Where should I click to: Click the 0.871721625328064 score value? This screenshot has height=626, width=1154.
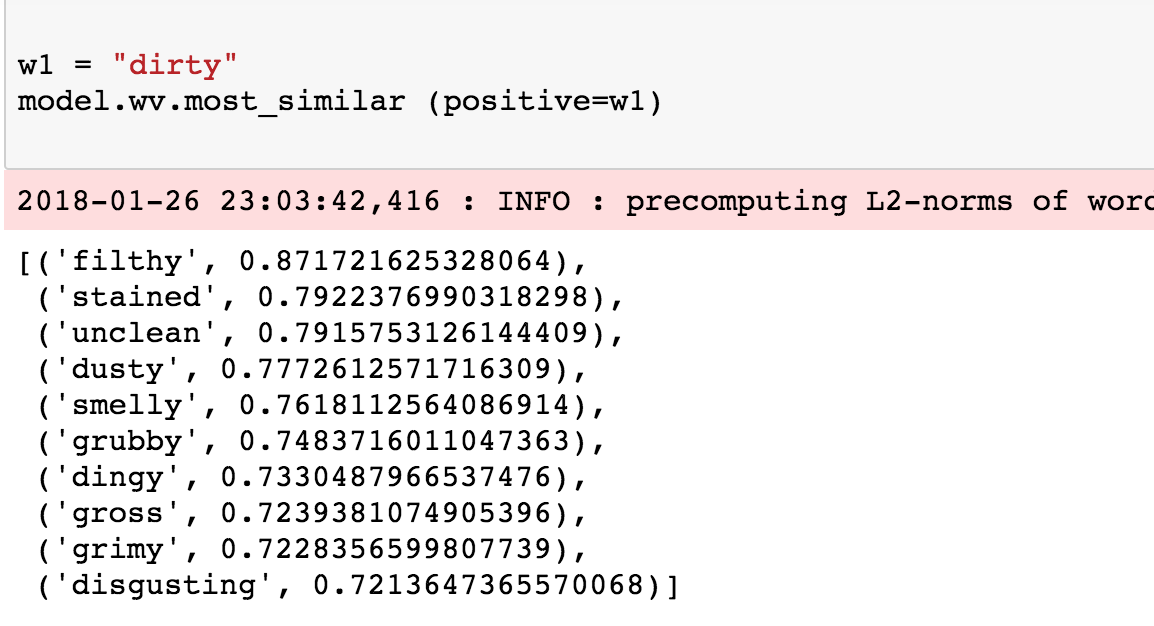coord(394,262)
